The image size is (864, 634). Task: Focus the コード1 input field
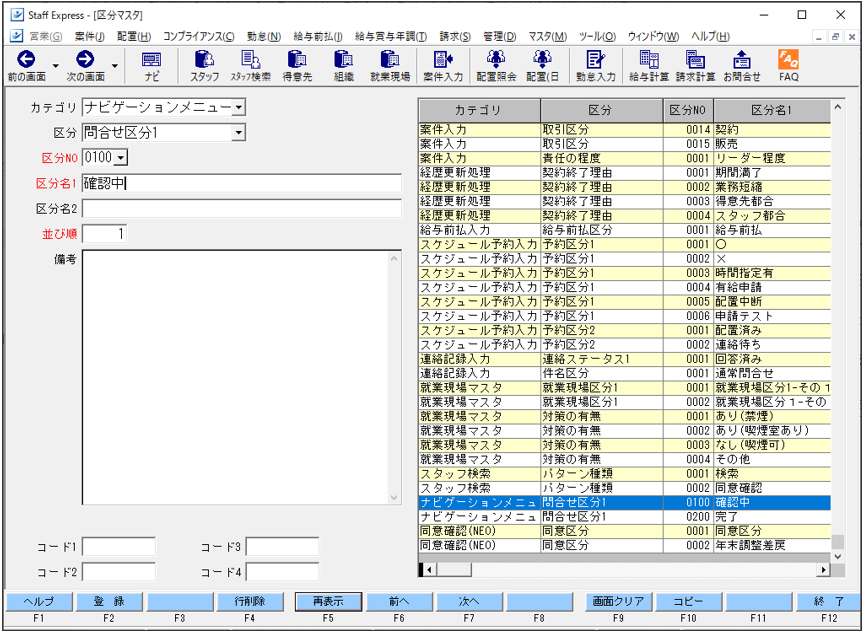pyautogui.click(x=118, y=547)
